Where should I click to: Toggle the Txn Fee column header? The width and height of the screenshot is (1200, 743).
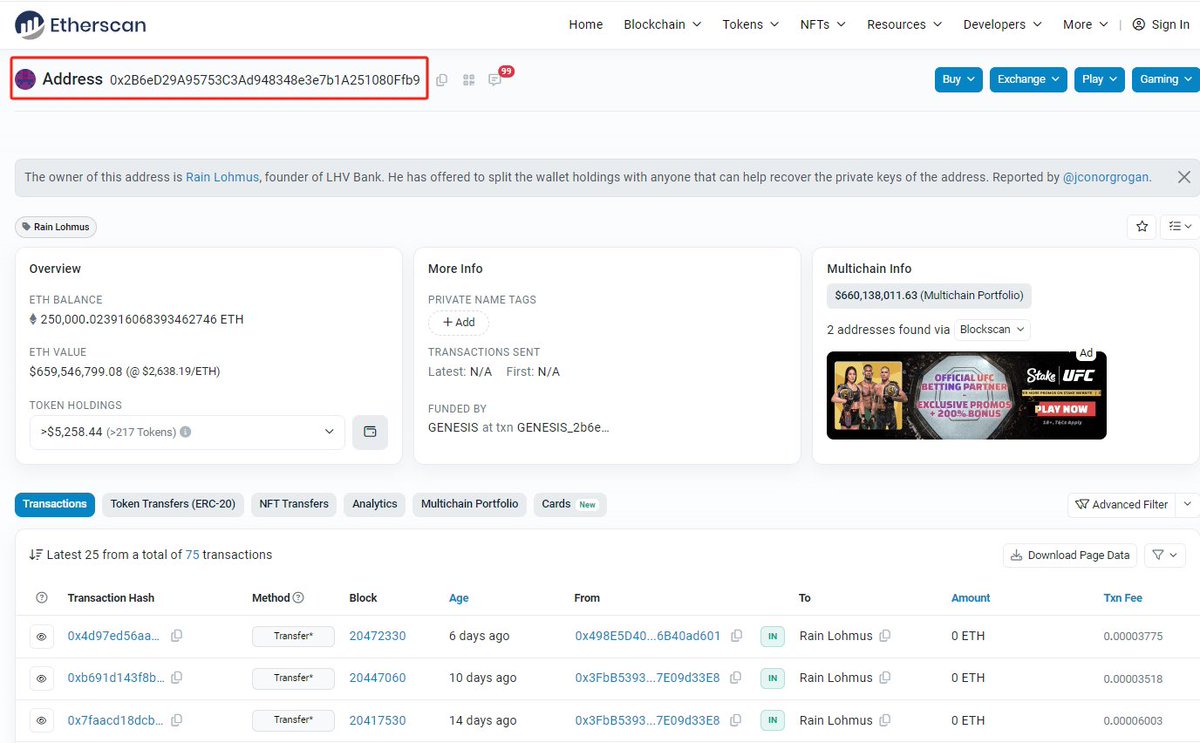(x=1123, y=598)
